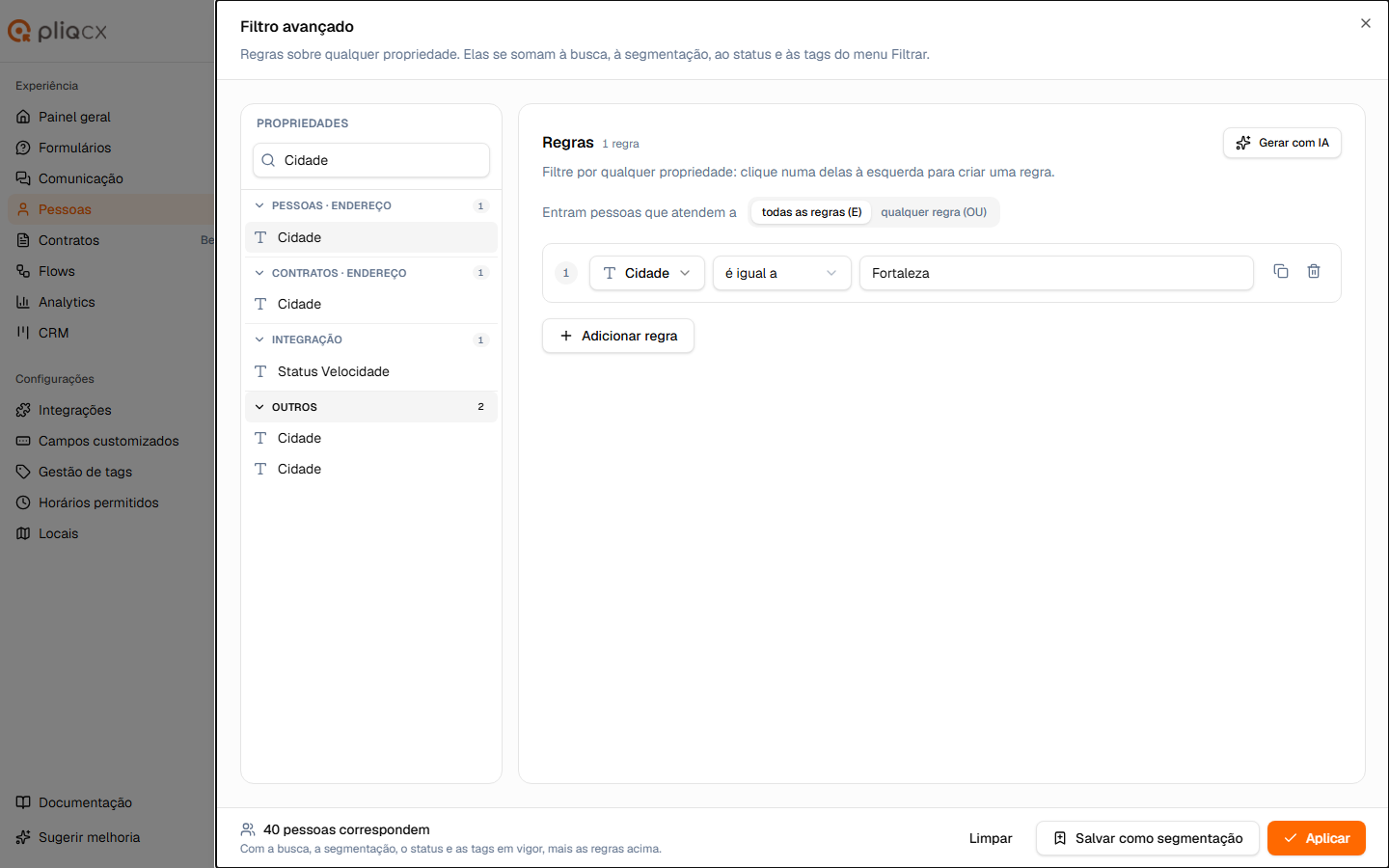Click the Formulários sidebar icon
Image resolution: width=1389 pixels, height=868 pixels.
pyautogui.click(x=23, y=148)
